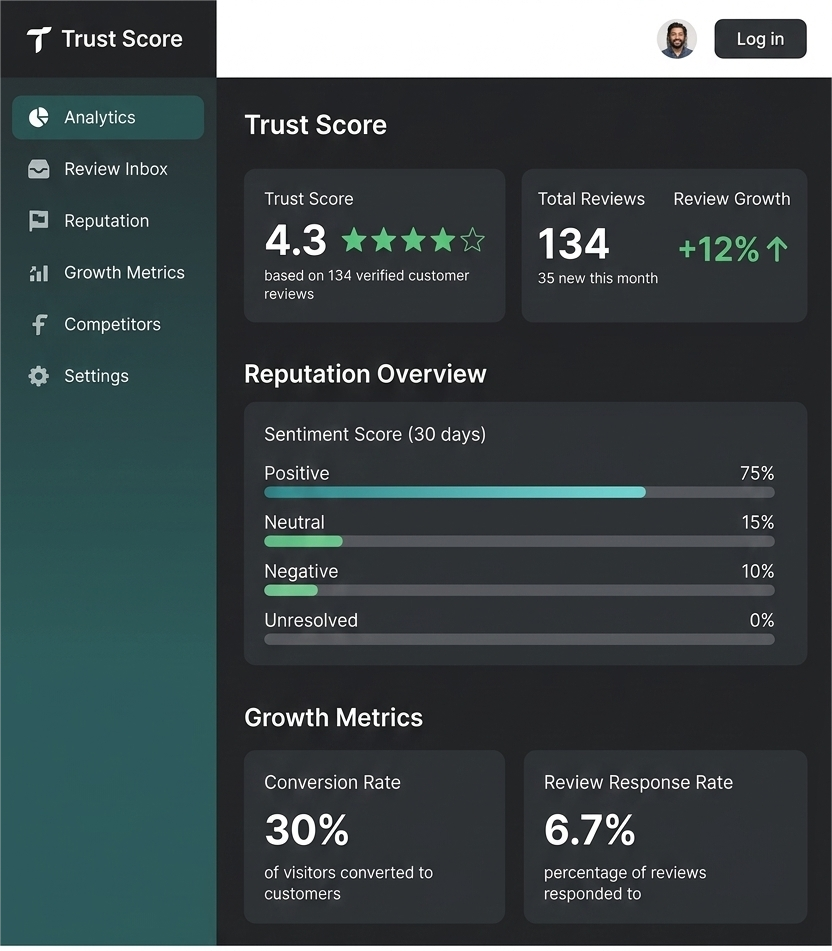Click the Review Response Rate card
Viewport: 832px width, 951px height.
pyautogui.click(x=664, y=836)
